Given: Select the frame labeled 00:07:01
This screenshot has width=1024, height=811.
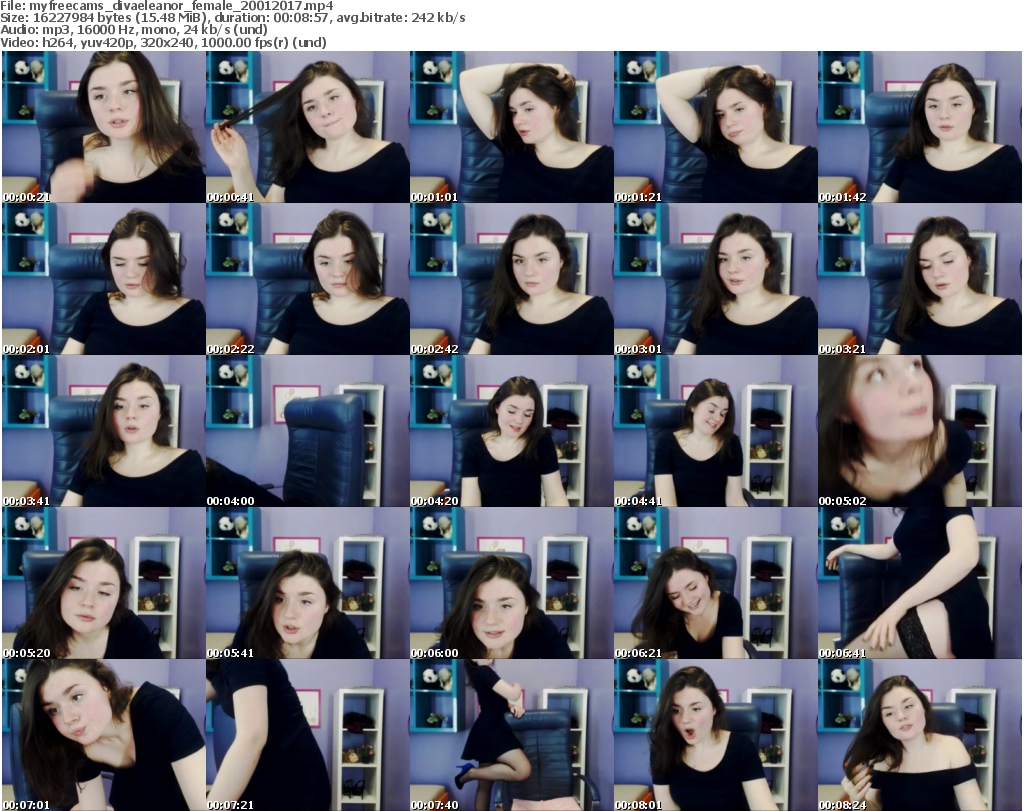Looking at the screenshot, I should (x=103, y=735).
